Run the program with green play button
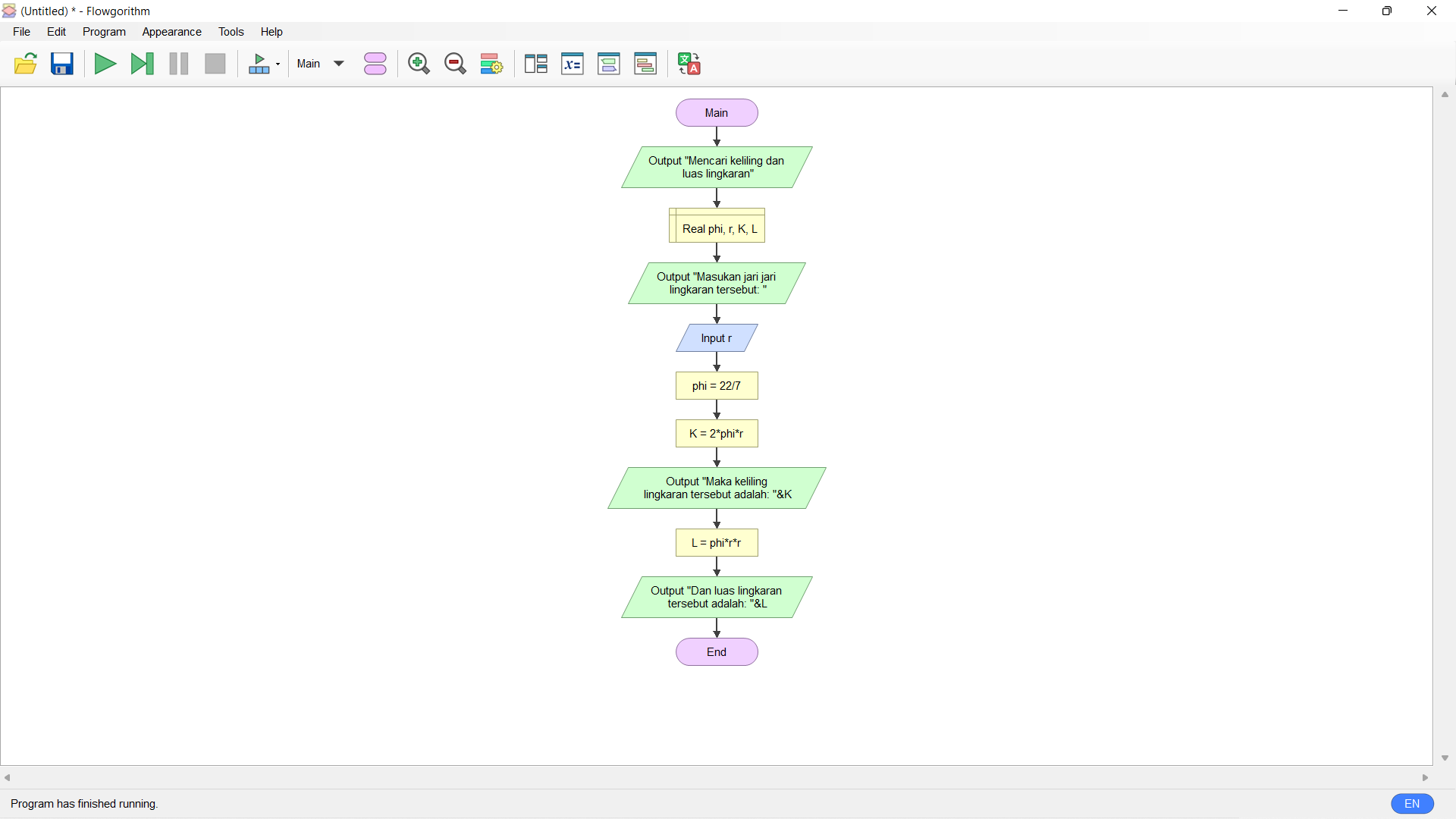Screen dimensions: 1456x819 [105, 64]
